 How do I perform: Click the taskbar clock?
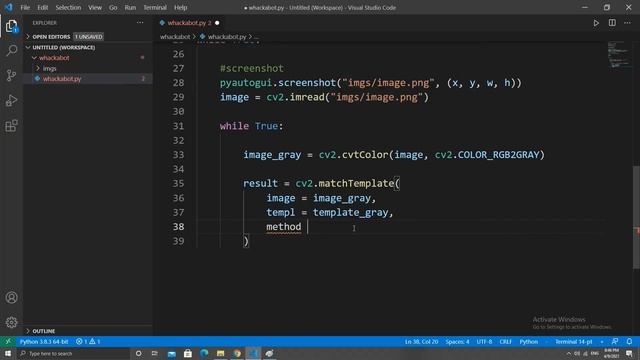(x=611, y=353)
